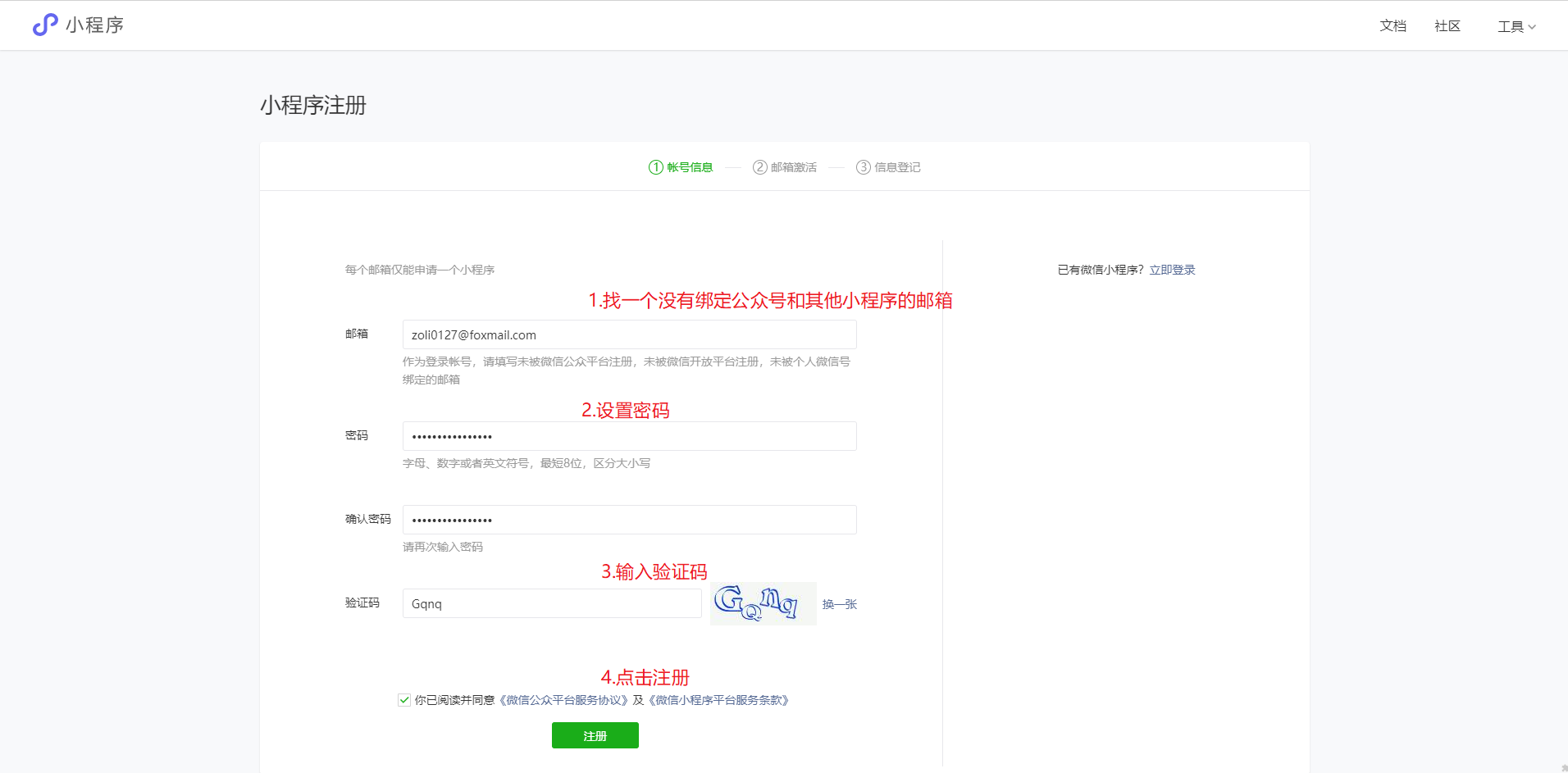This screenshot has height=773, width=1568.
Task: Click the hint text 请再次输入密码
Action: point(443,547)
